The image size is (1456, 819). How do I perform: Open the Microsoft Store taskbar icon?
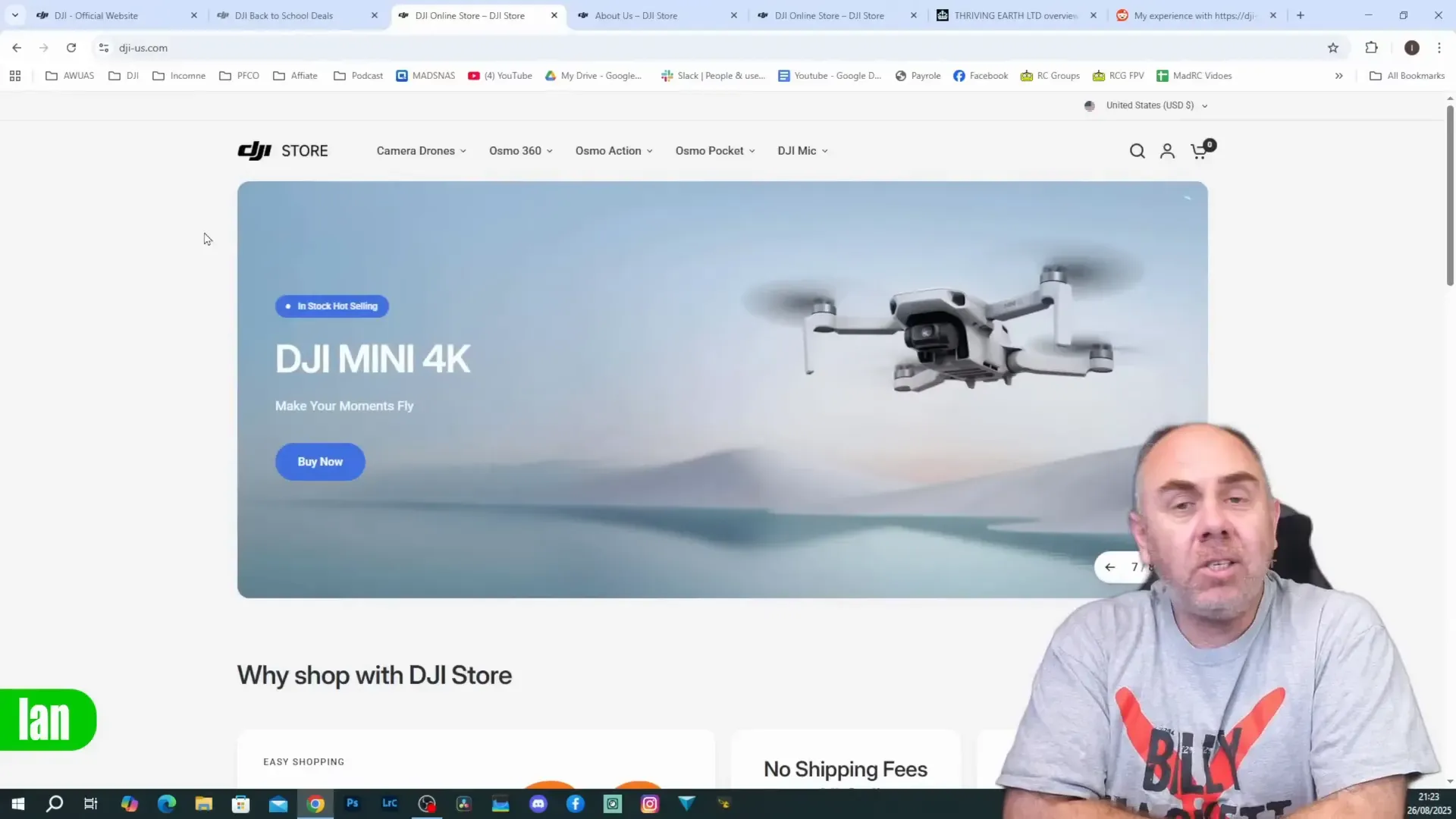241,804
